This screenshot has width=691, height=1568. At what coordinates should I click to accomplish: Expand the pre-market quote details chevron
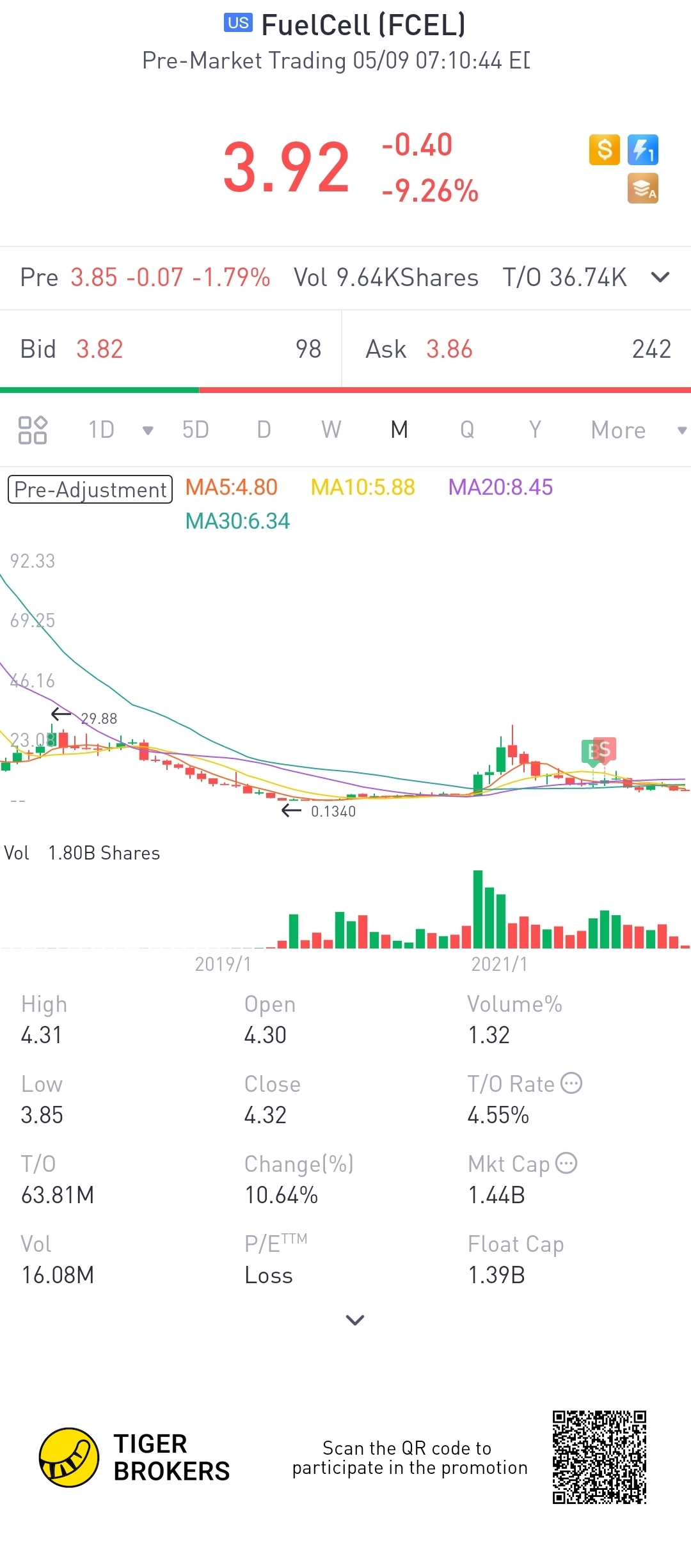click(x=660, y=277)
